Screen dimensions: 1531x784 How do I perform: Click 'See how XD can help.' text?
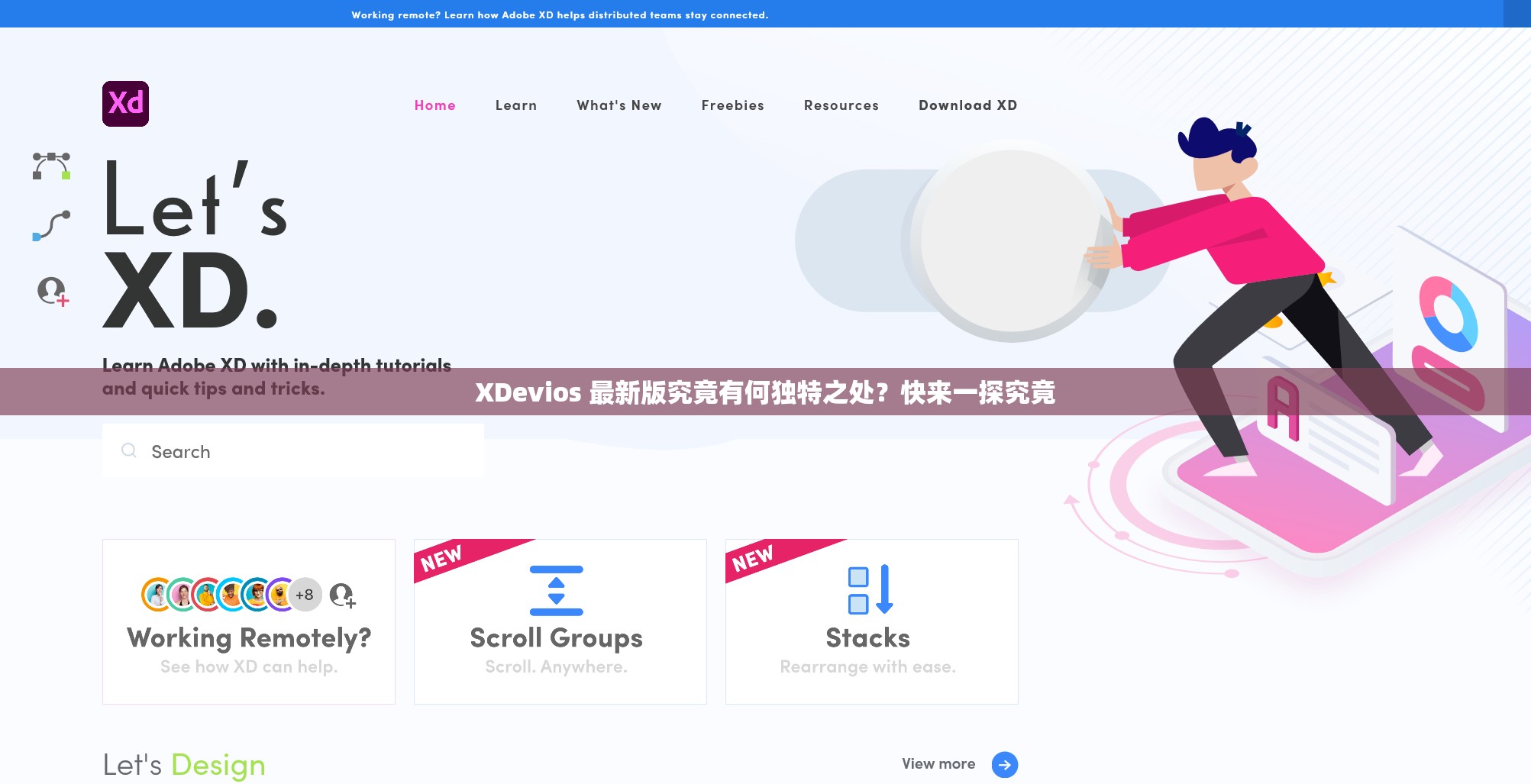pyautogui.click(x=249, y=666)
